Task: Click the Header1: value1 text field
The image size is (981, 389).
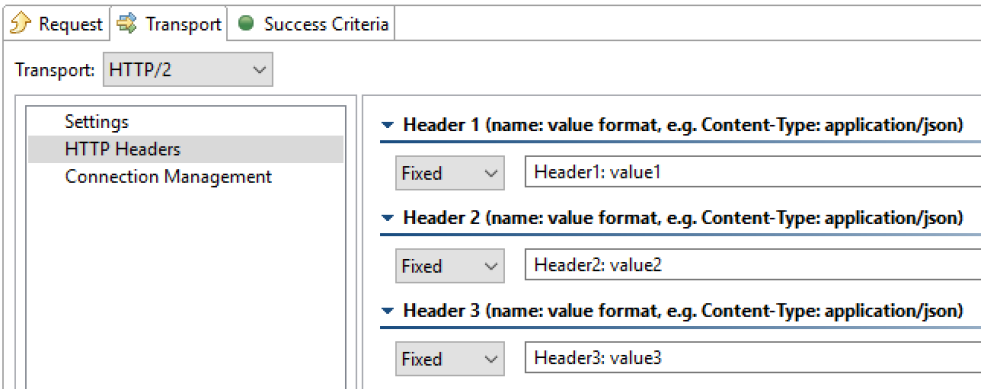Action: pos(753,172)
